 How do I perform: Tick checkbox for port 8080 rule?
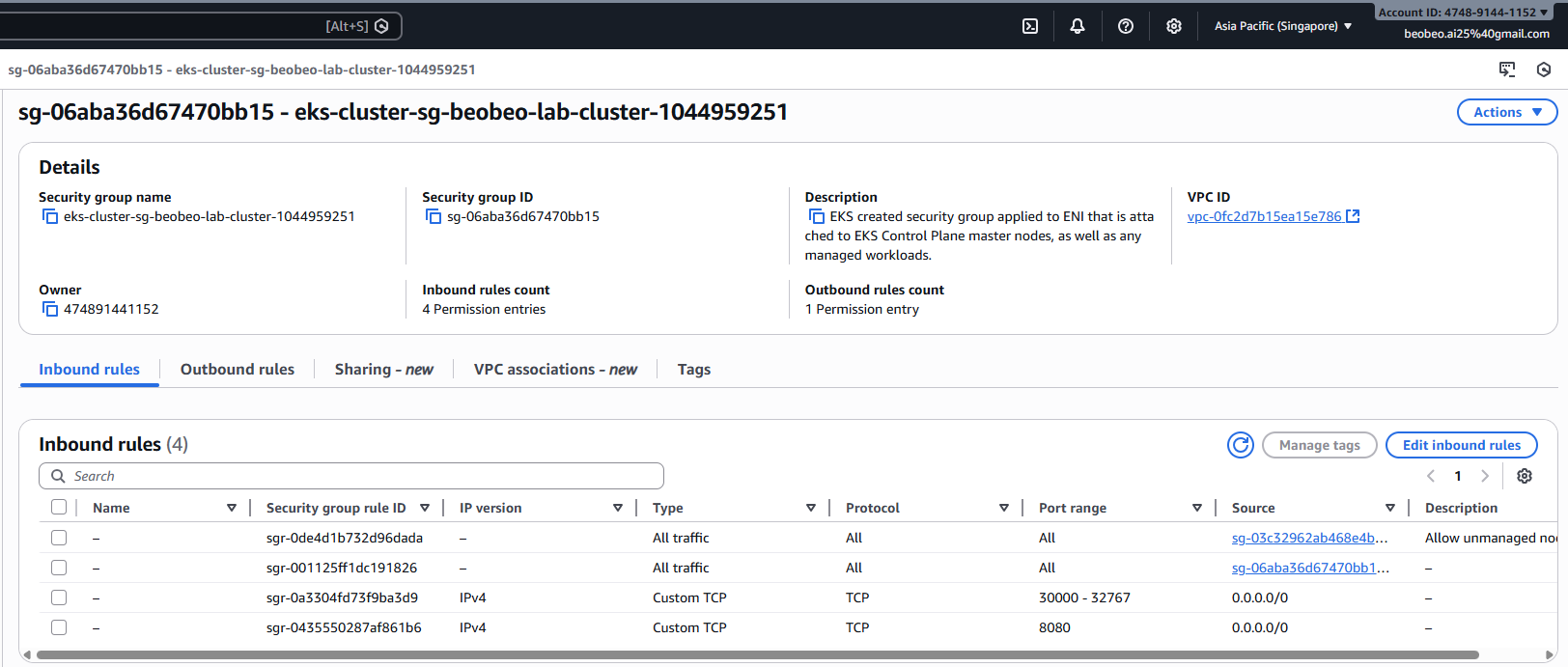coord(59,627)
